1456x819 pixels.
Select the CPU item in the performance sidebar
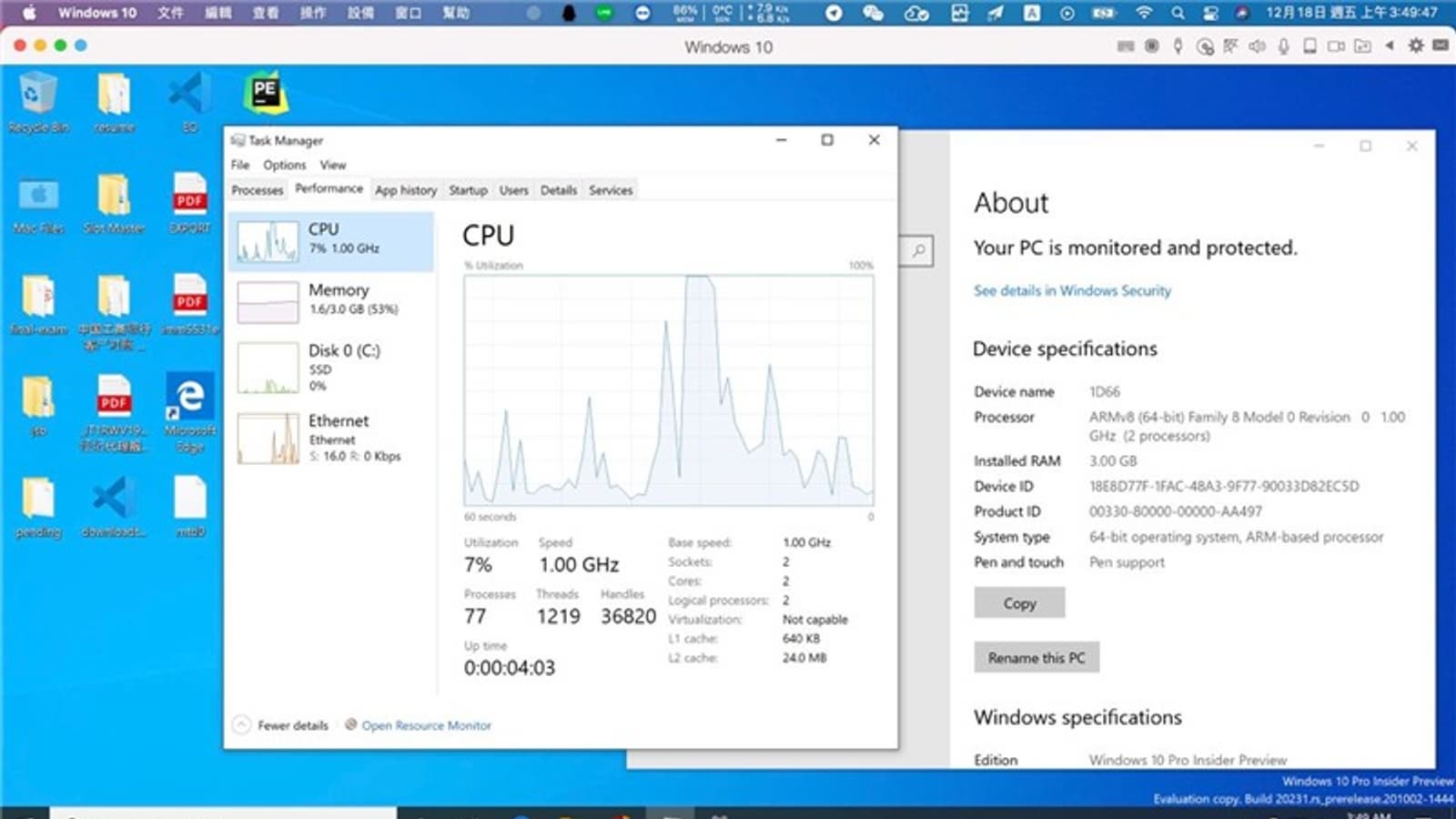[331, 241]
